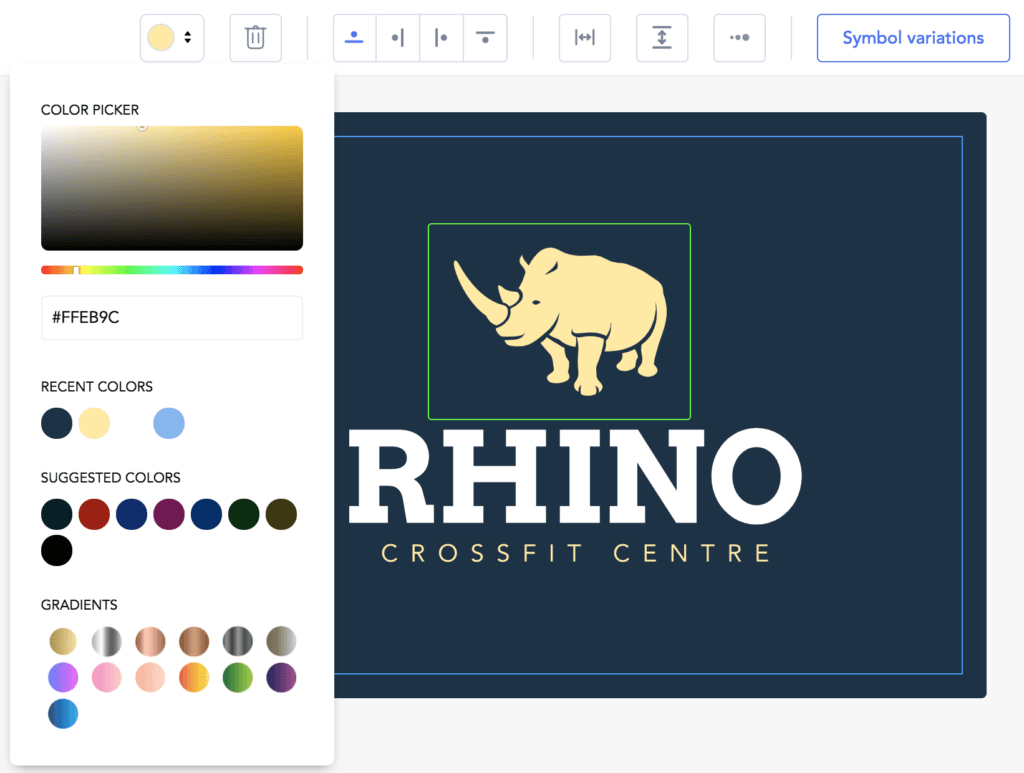Image resolution: width=1024 pixels, height=773 pixels.
Task: Apply the blue gradient at the bottom row
Action: 63,713
